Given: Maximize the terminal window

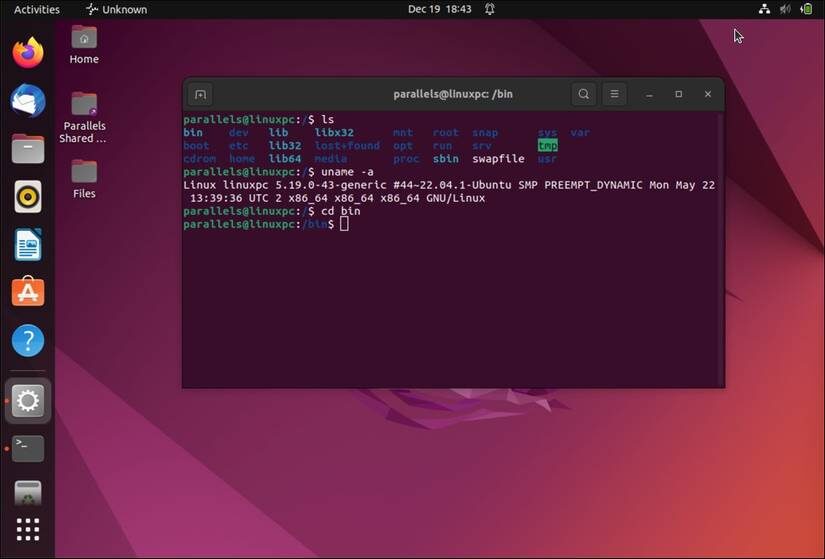Looking at the screenshot, I should tap(679, 94).
